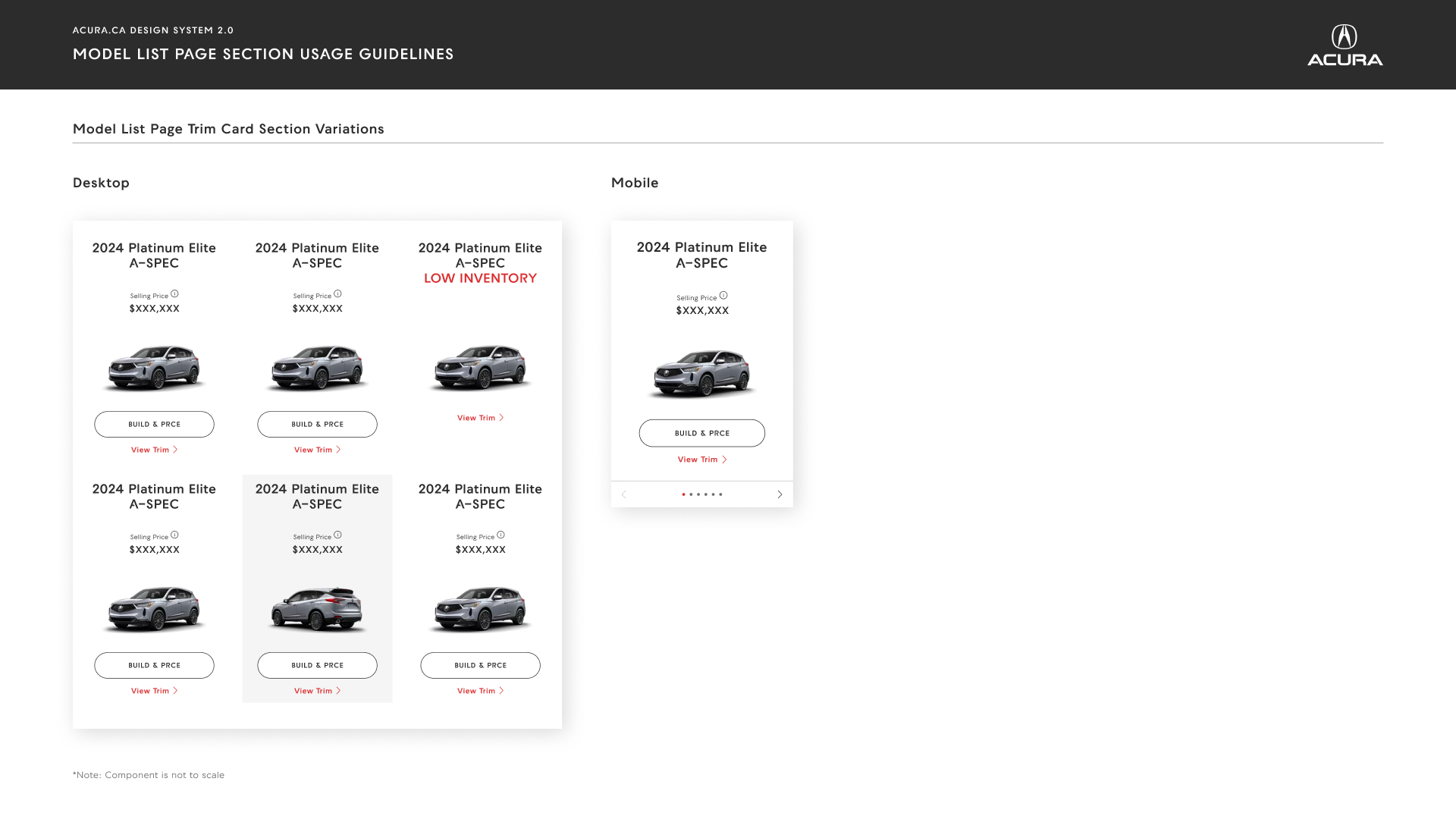Click 'MODEL LIST PAGE SECTION USAGE GUIDELINES' title
Image resolution: width=1456 pixels, height=819 pixels.
pos(263,54)
